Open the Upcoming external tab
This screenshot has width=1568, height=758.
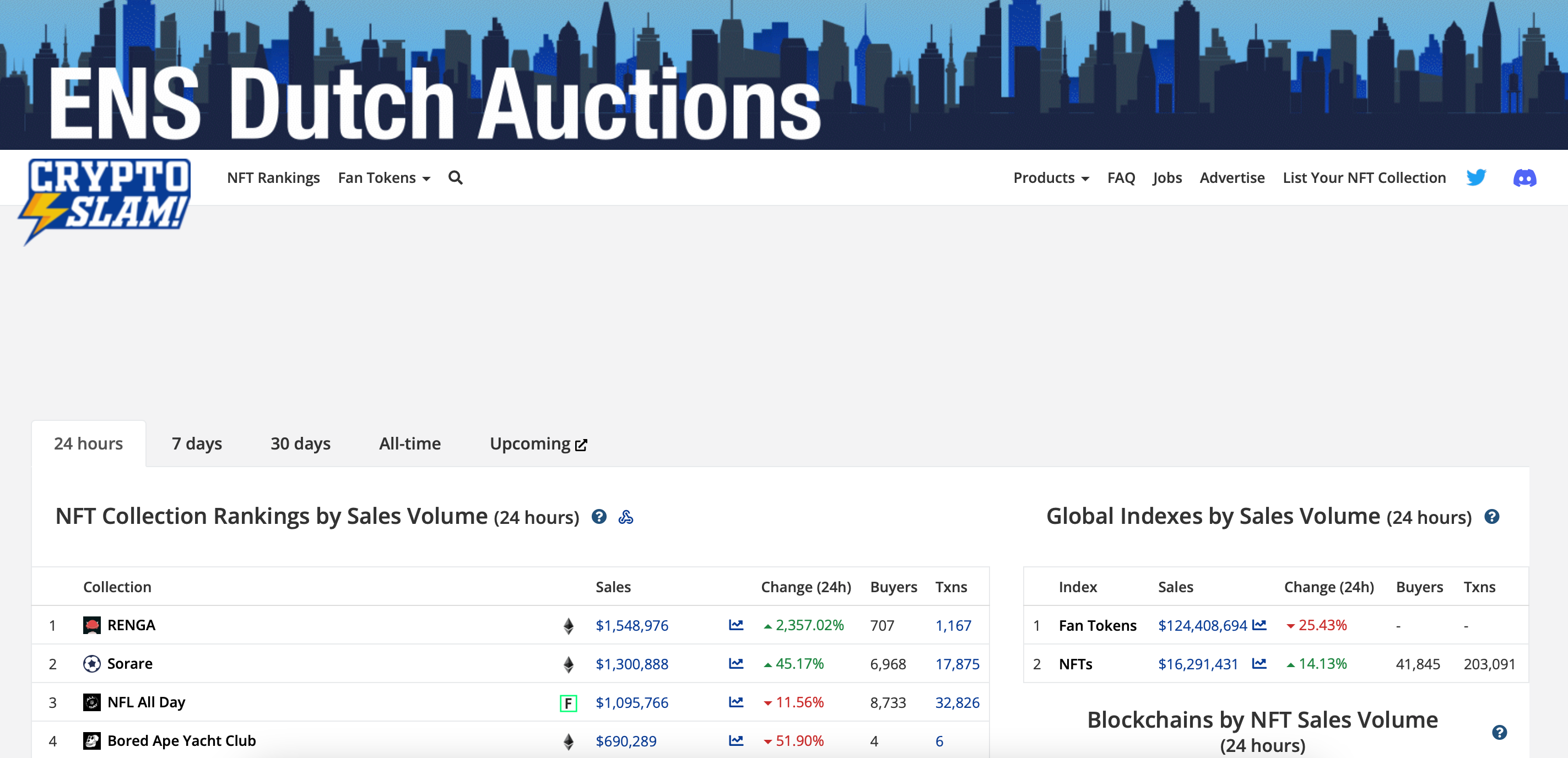click(x=538, y=443)
